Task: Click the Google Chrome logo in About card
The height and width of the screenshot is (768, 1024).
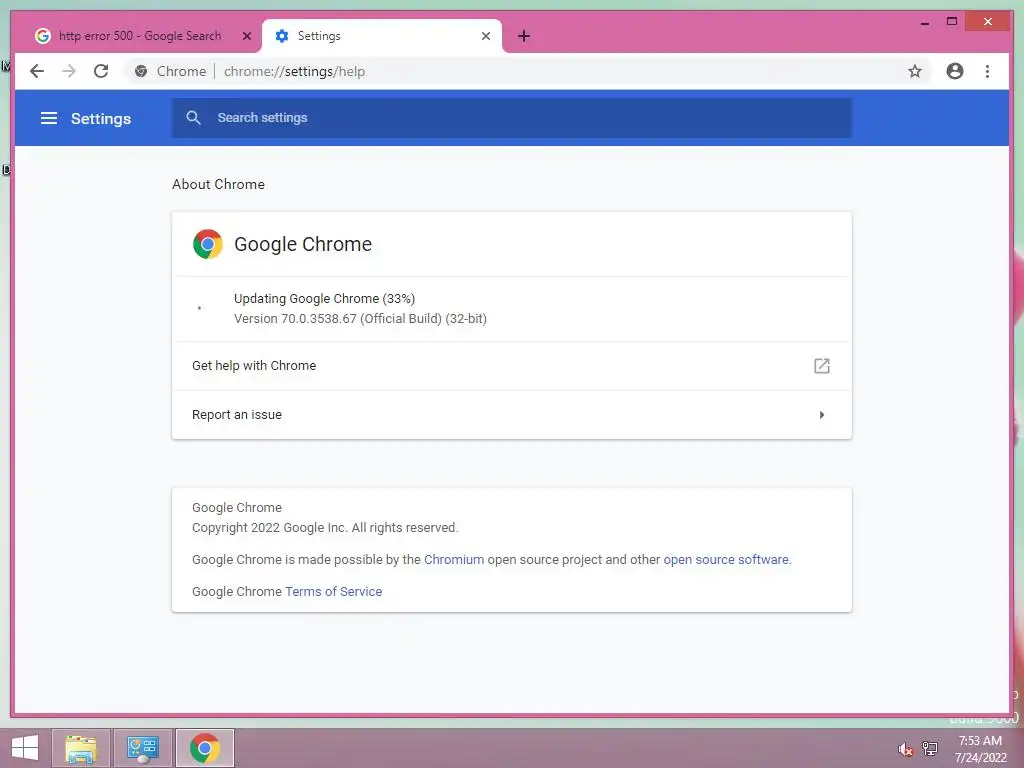Action: pos(208,244)
